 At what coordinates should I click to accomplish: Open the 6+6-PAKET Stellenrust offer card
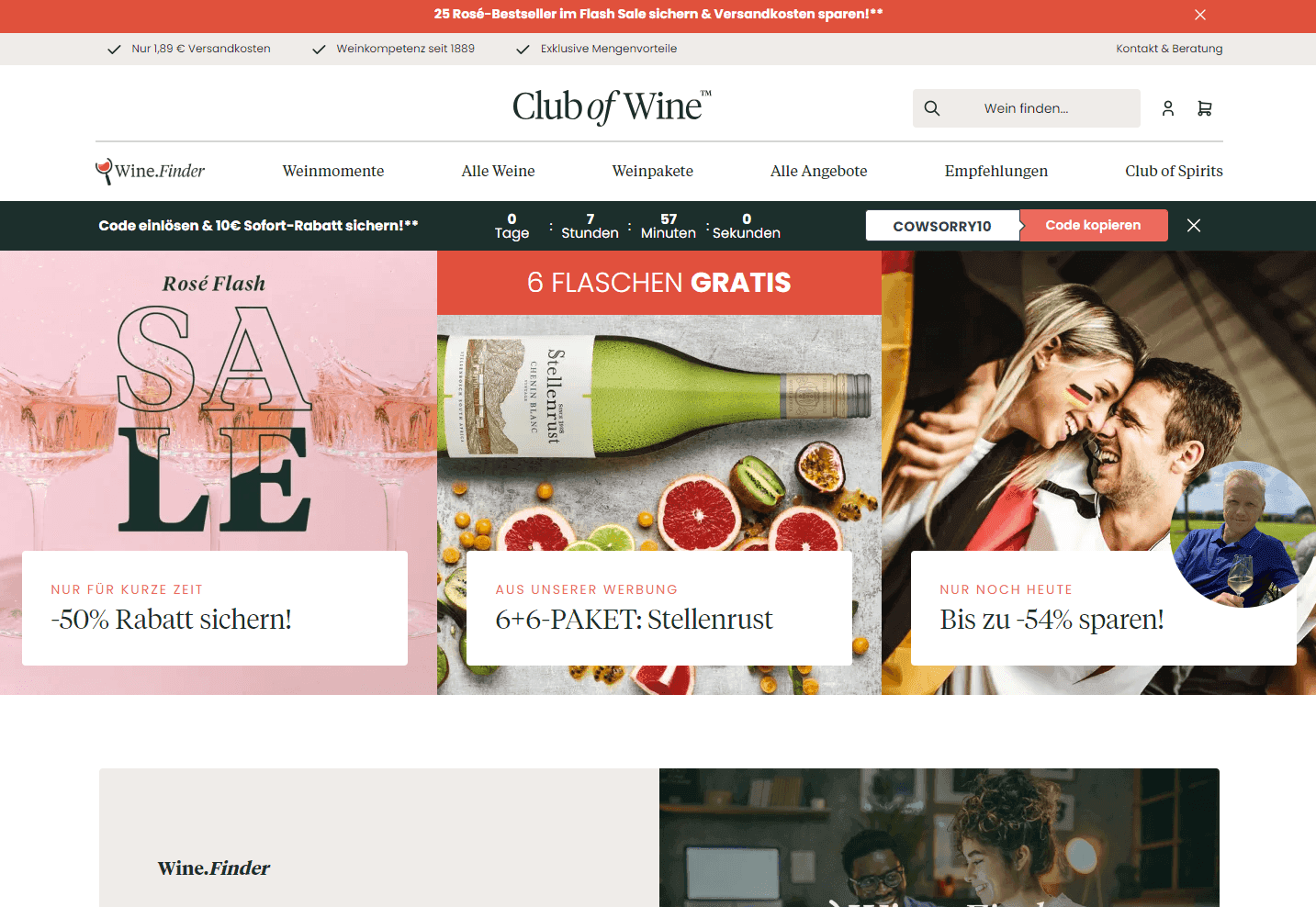point(659,608)
